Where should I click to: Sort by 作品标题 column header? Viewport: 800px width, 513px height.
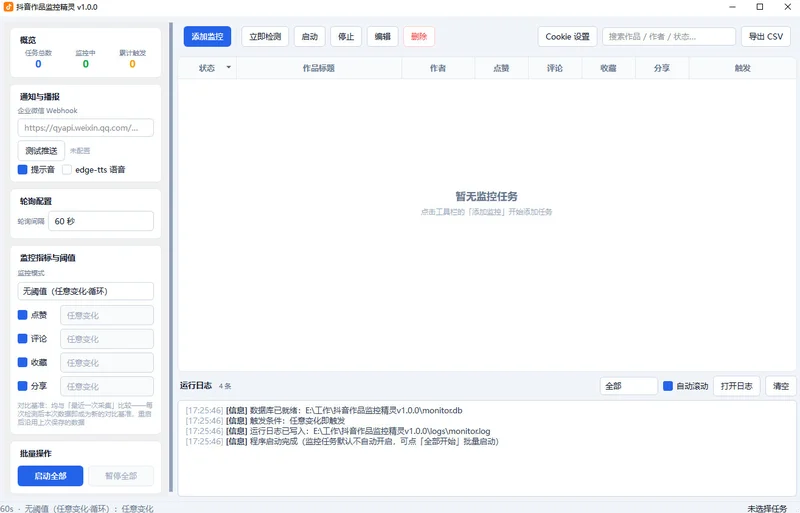point(319,68)
